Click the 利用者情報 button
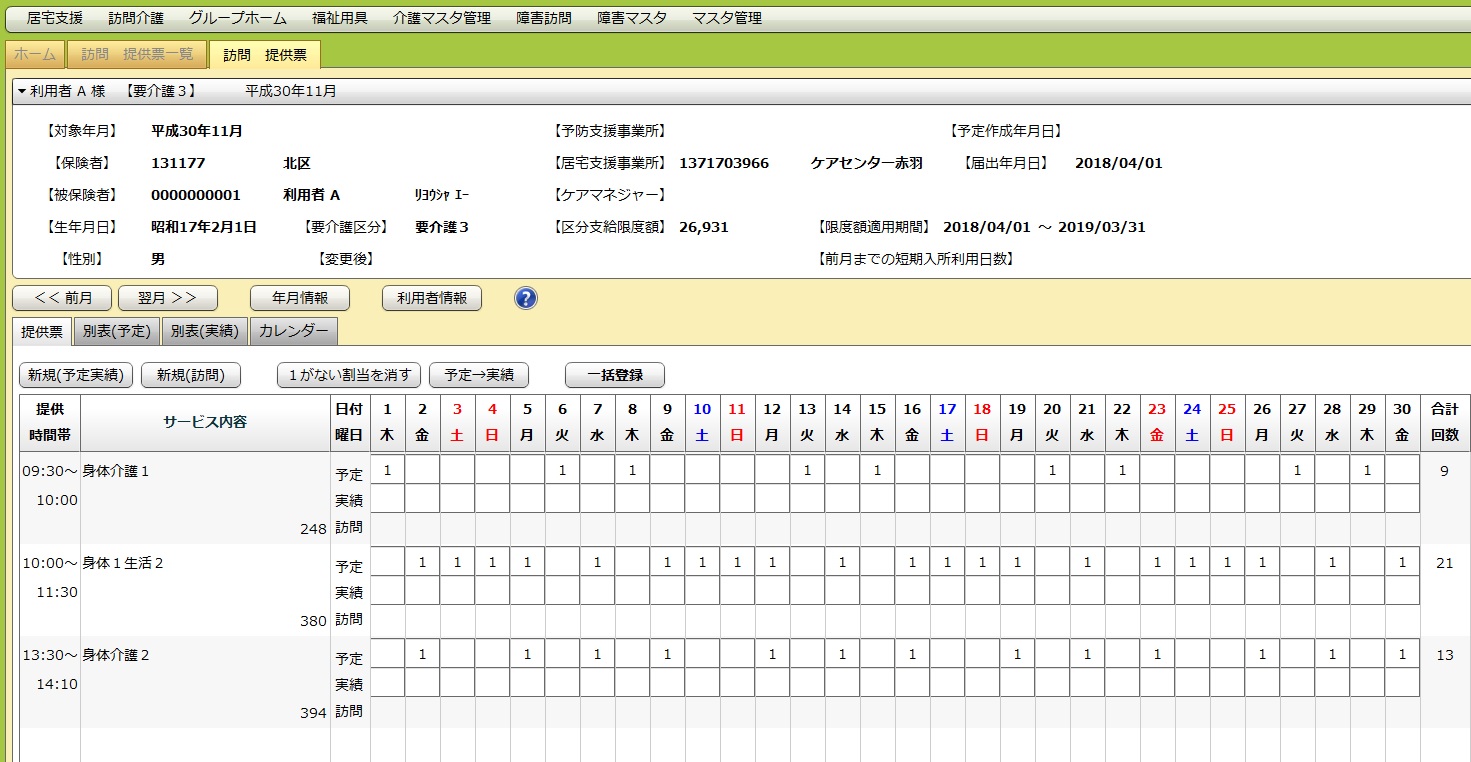 point(432,298)
